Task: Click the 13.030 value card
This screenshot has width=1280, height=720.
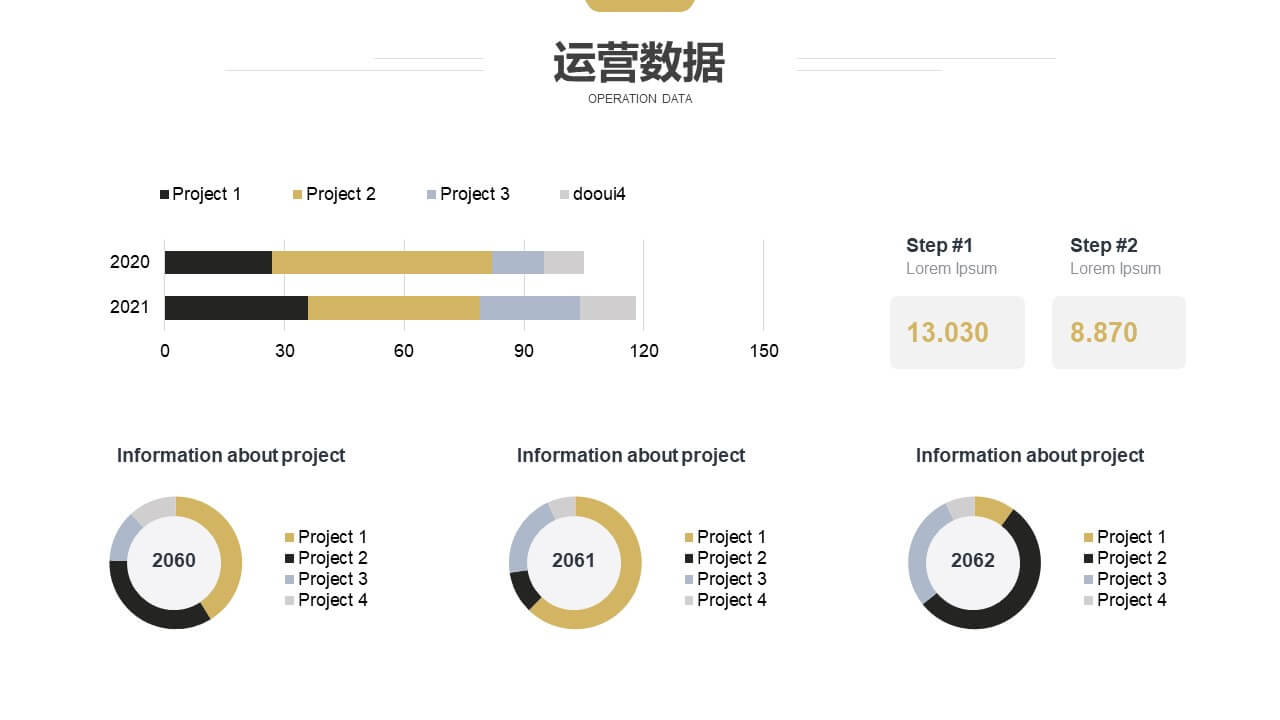Action: pyautogui.click(x=957, y=332)
